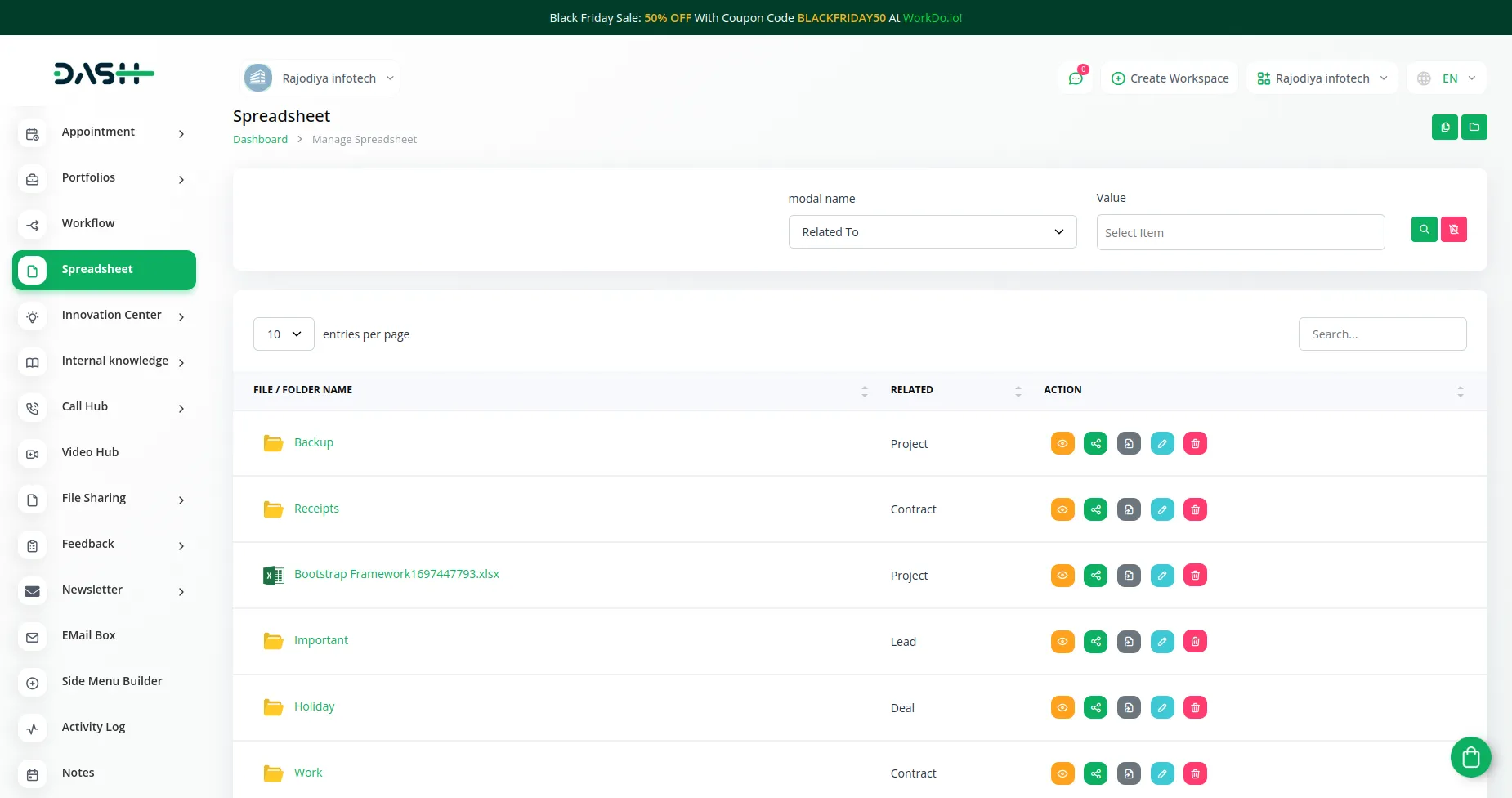Edit the Receipts folder
The height and width of the screenshot is (798, 1512).
coord(1162,510)
